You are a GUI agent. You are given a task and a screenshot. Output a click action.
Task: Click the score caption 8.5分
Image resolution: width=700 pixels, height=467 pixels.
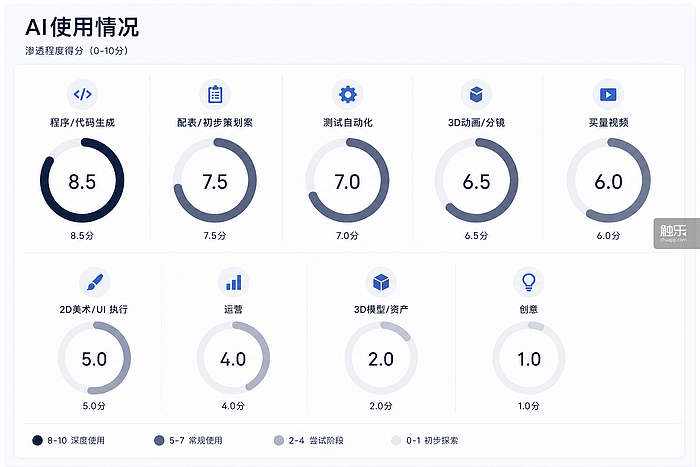pos(82,236)
